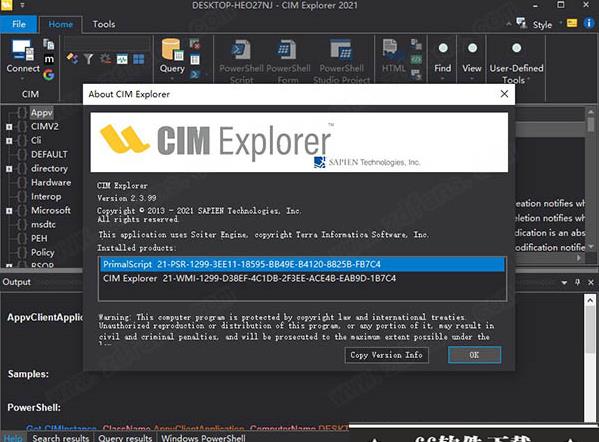Switch to the Home ribbon tab
599x442 pixels.
[60, 24]
